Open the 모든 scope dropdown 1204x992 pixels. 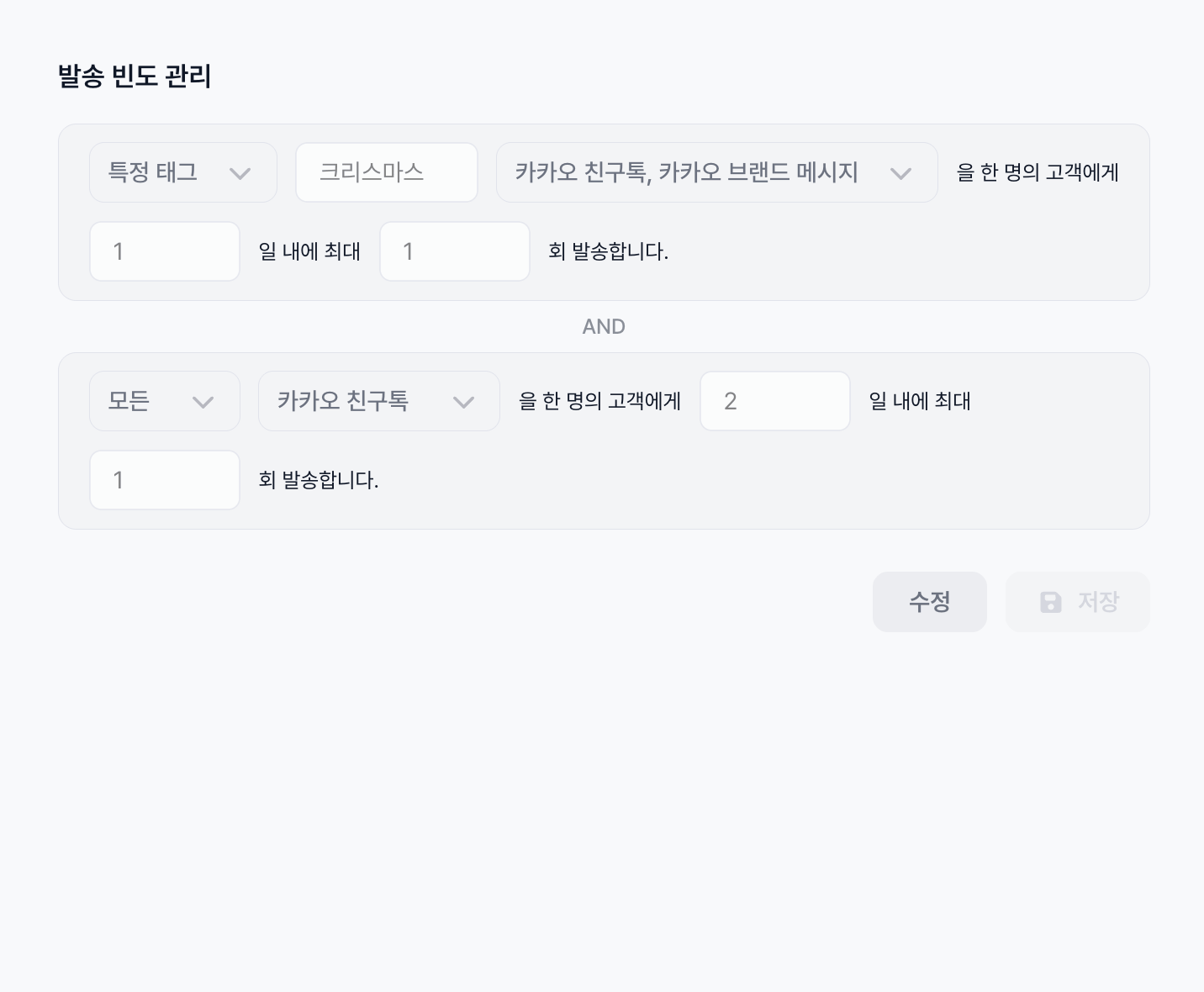(164, 401)
